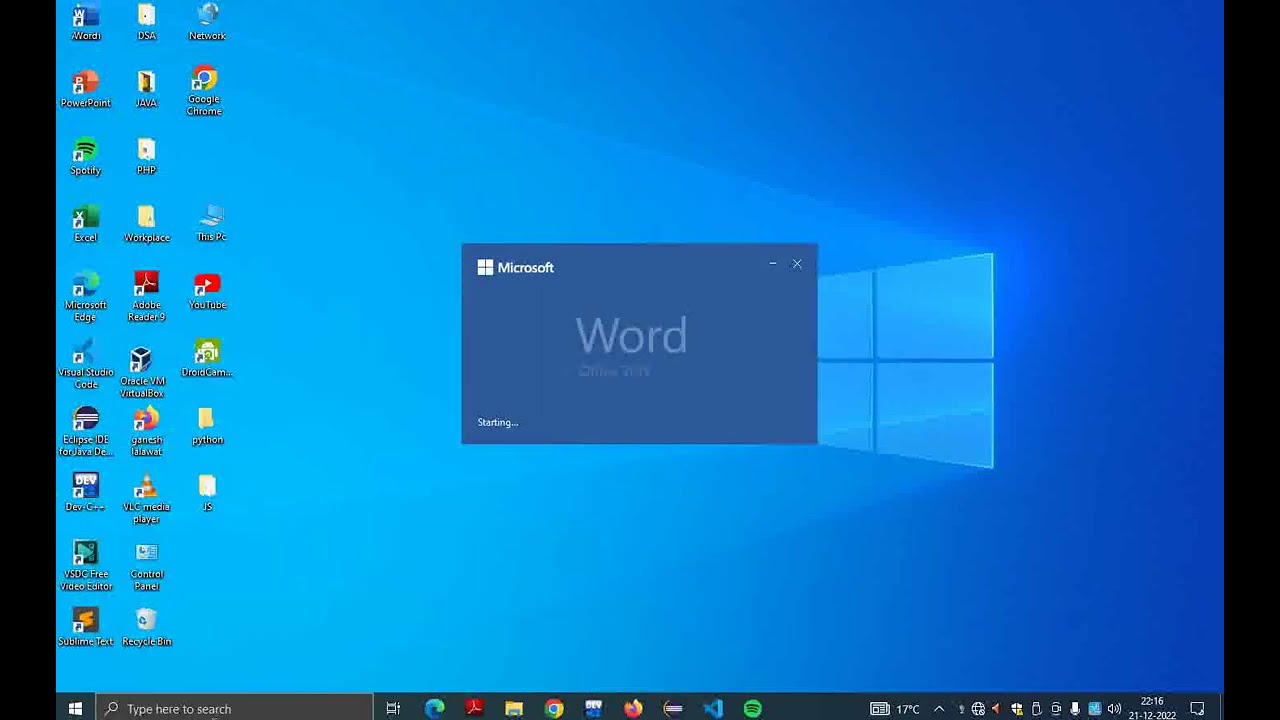1280x720 pixels.
Task: Open Spotify from the taskbar
Action: tap(753, 708)
